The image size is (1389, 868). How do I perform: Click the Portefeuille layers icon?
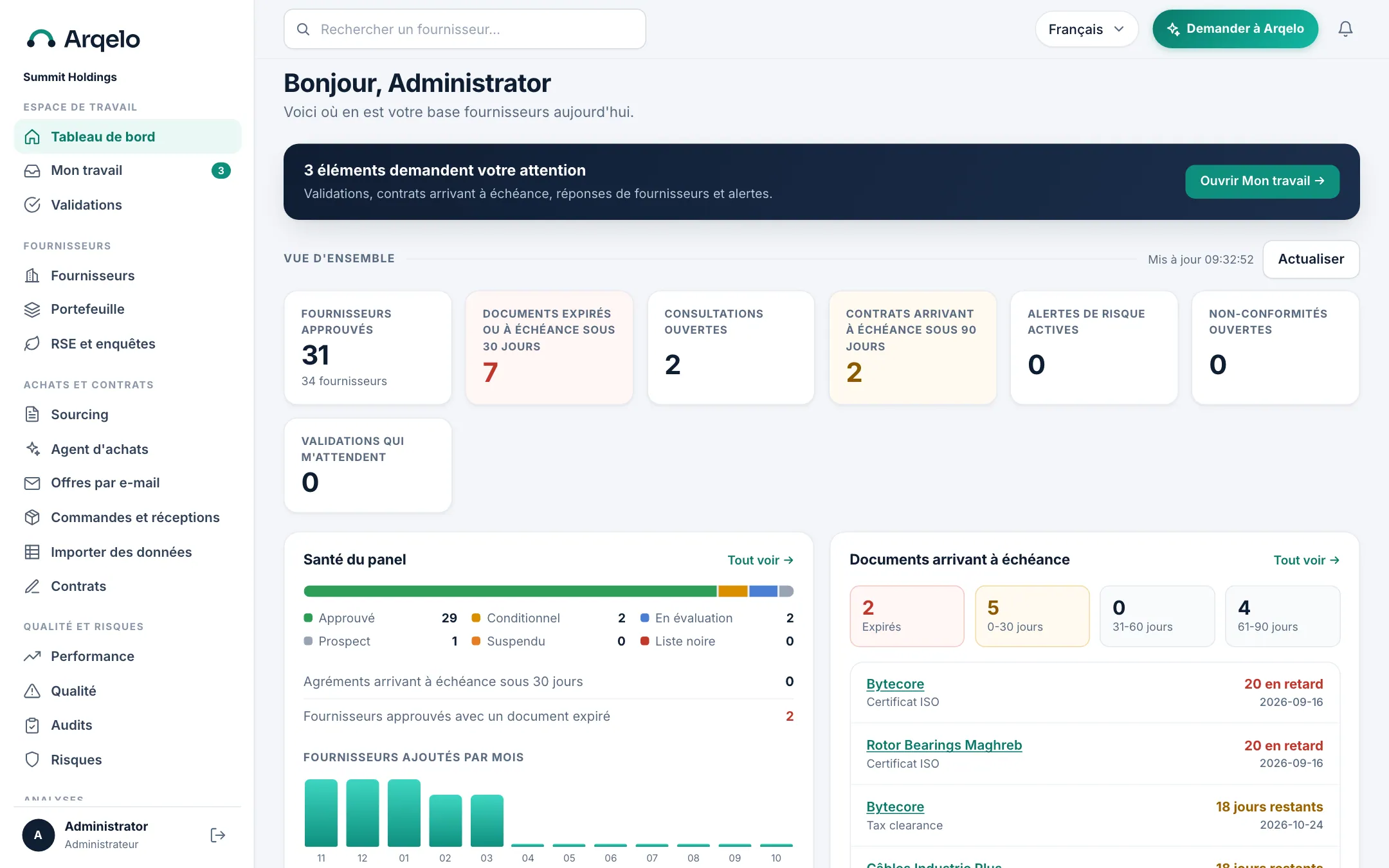32,309
